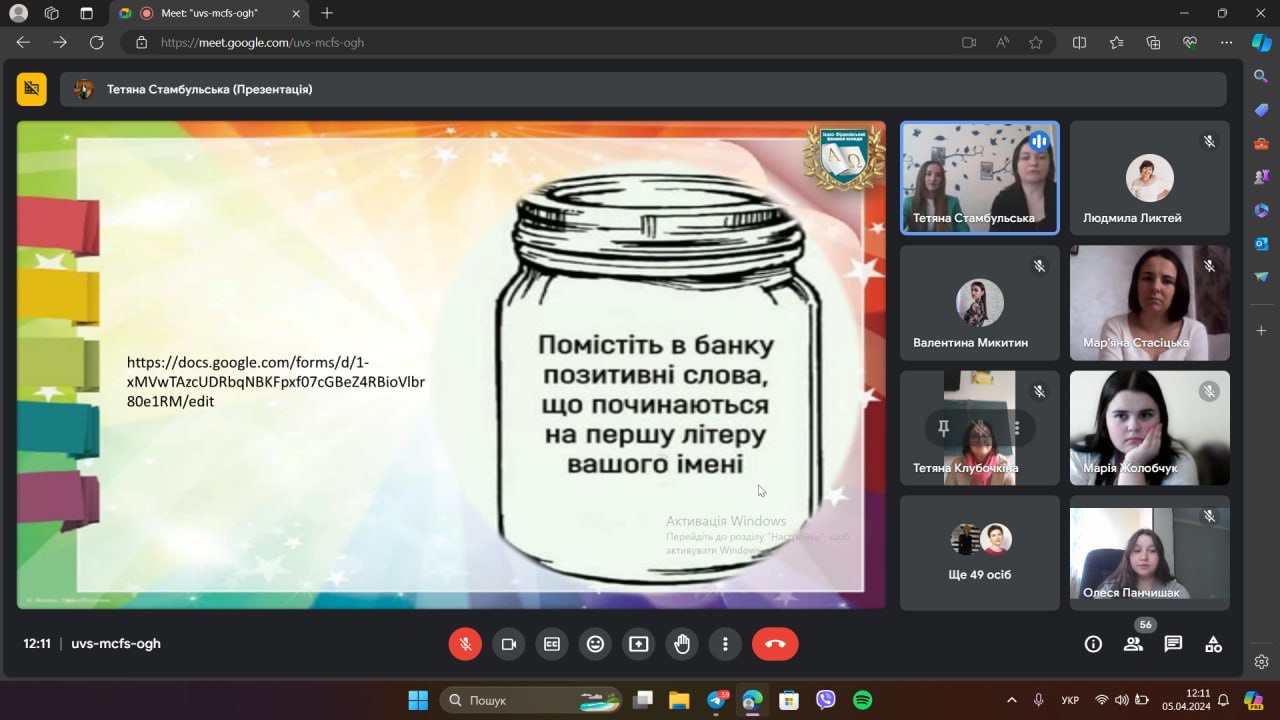Open the emoji reaction picker

(x=595, y=644)
